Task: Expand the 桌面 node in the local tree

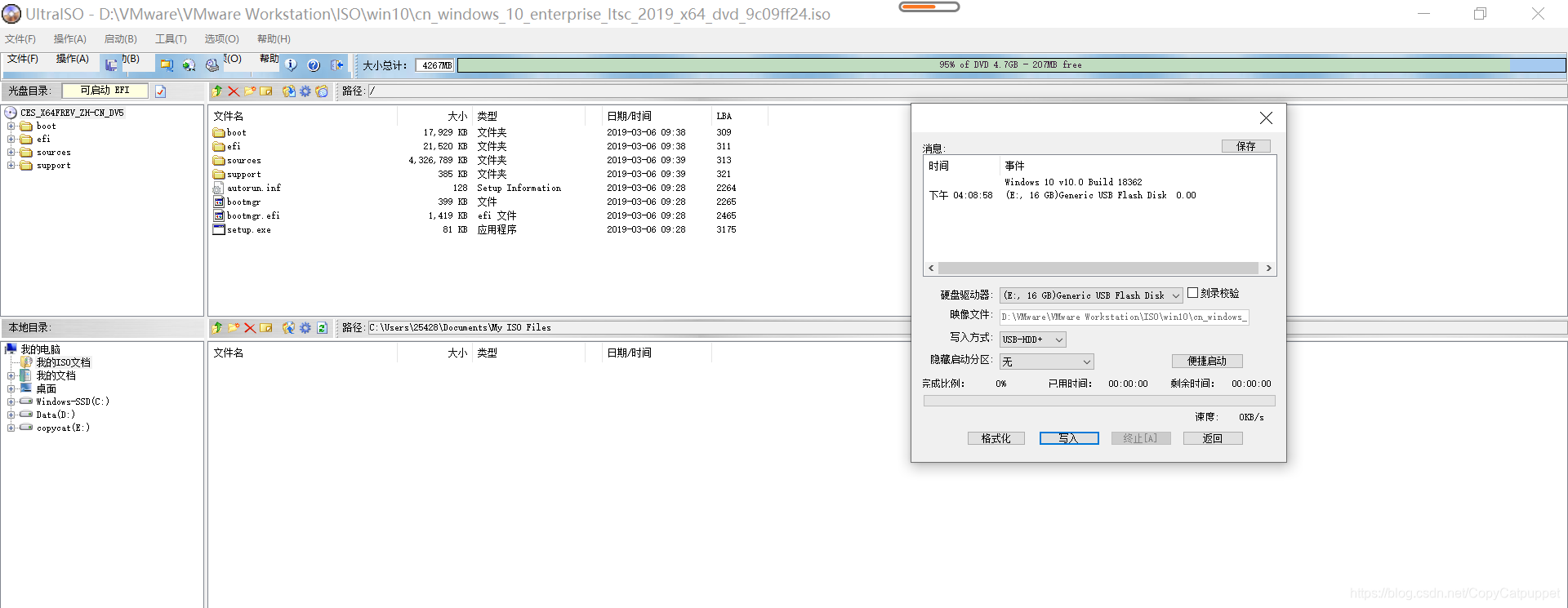Action: click(11, 388)
